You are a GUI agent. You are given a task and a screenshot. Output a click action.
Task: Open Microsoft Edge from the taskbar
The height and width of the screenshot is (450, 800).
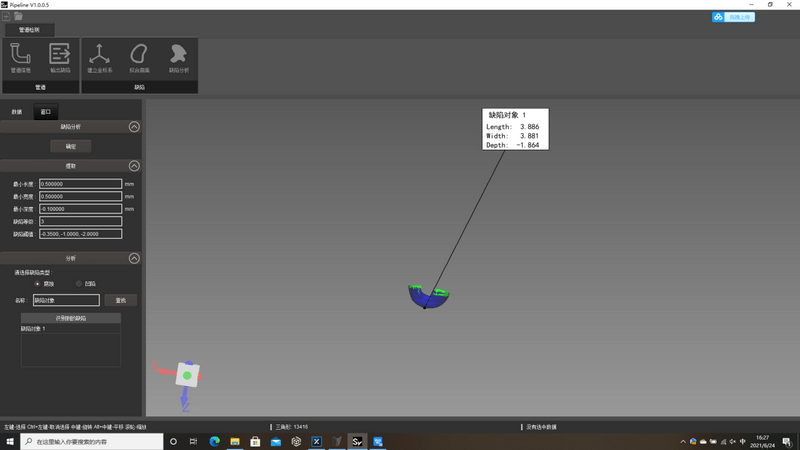point(214,441)
